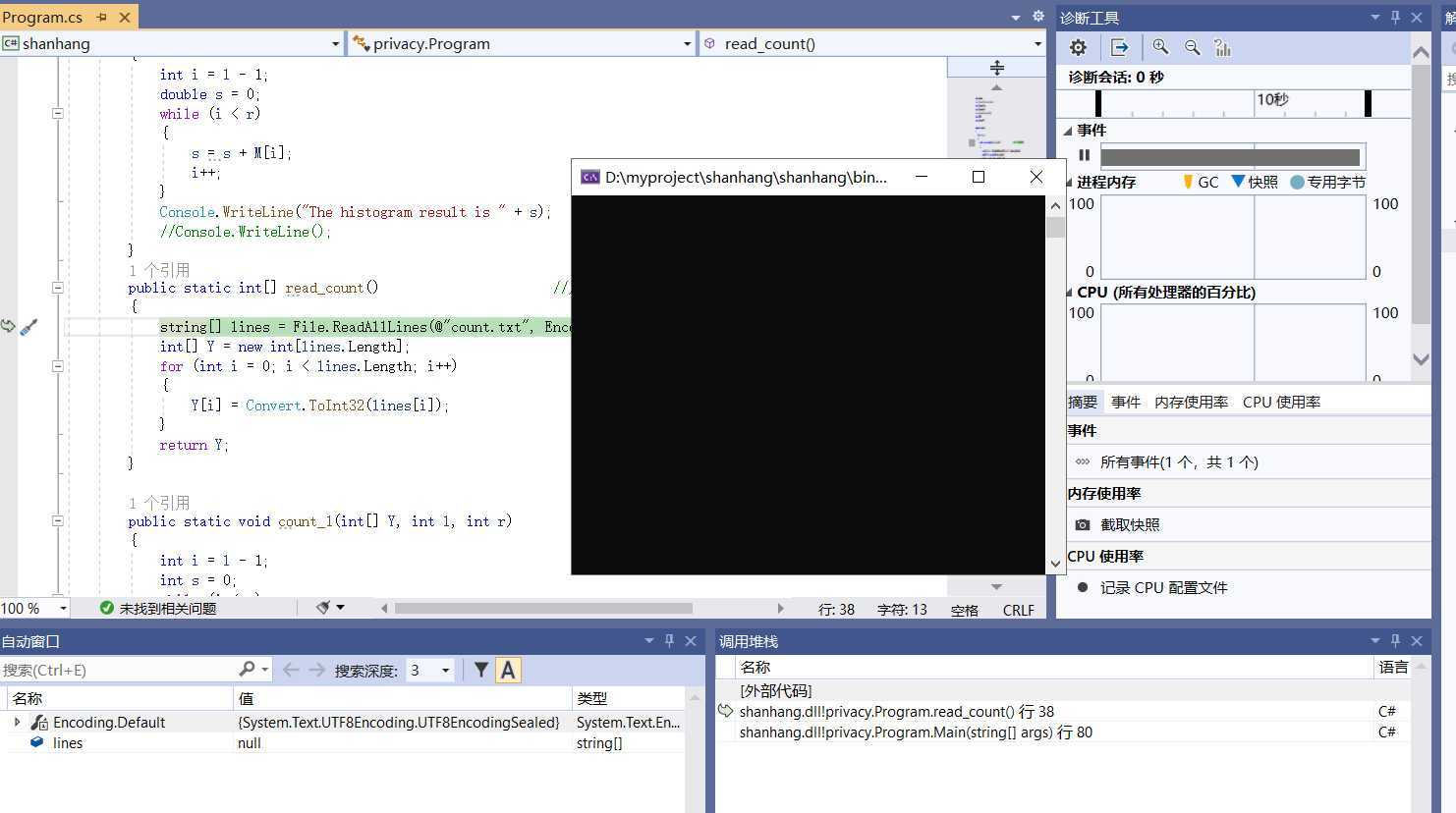Toggle the GC legend marker
Viewport: 1456px width, 813px height.
pos(1188,182)
